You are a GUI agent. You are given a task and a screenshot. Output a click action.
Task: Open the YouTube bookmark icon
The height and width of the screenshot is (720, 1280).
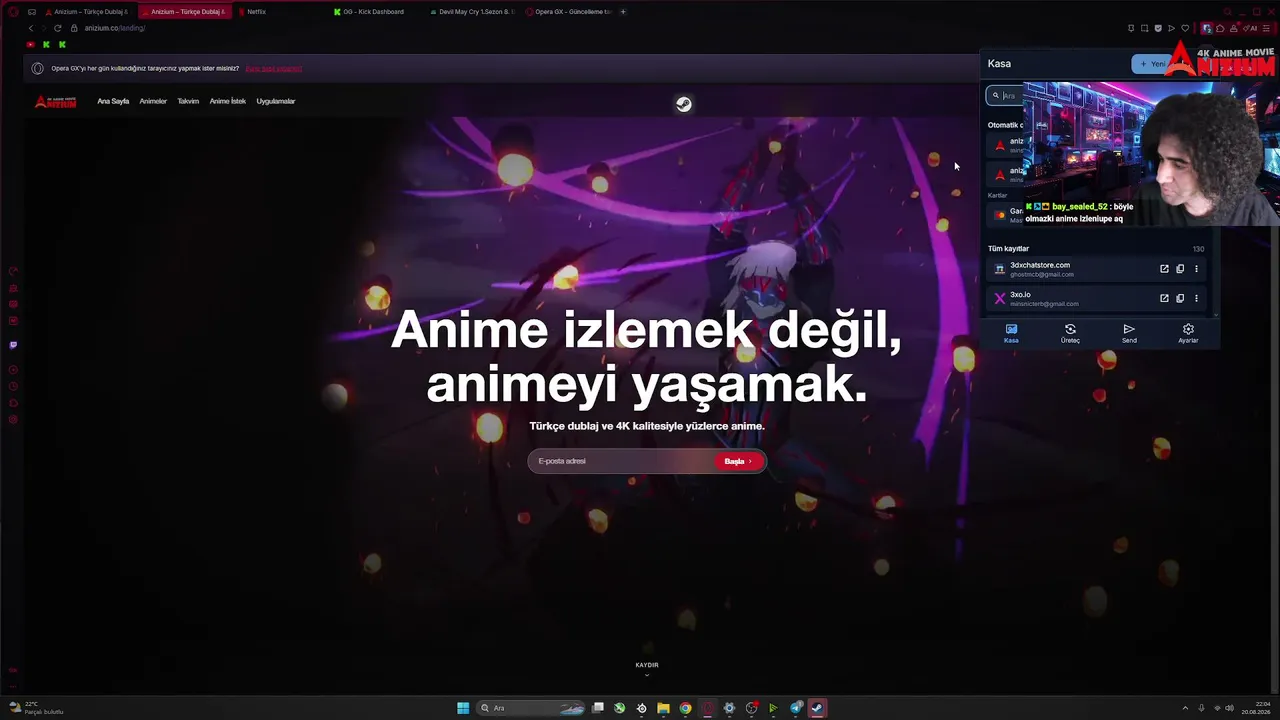tap(30, 44)
